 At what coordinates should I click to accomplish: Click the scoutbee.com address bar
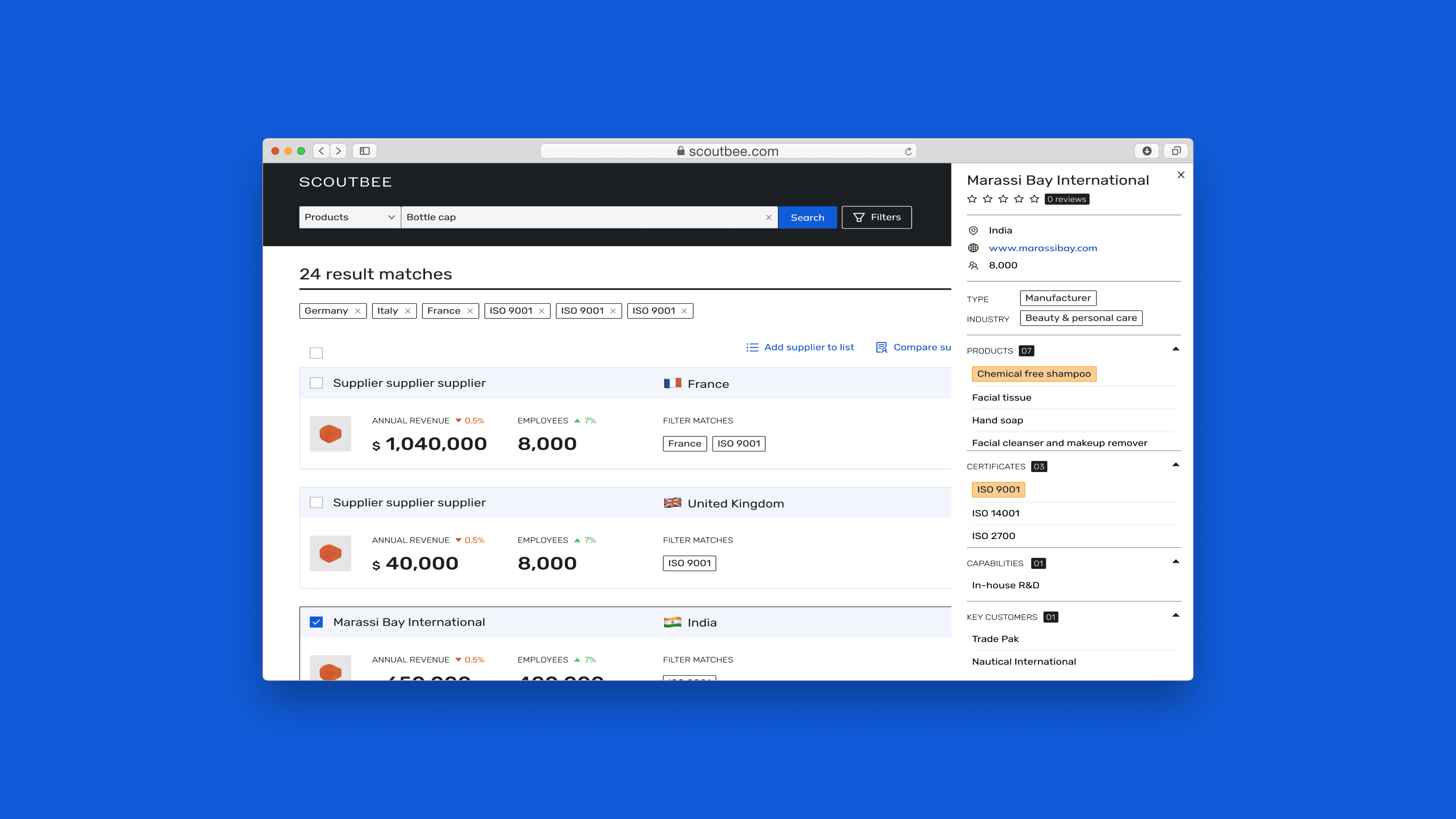728,151
